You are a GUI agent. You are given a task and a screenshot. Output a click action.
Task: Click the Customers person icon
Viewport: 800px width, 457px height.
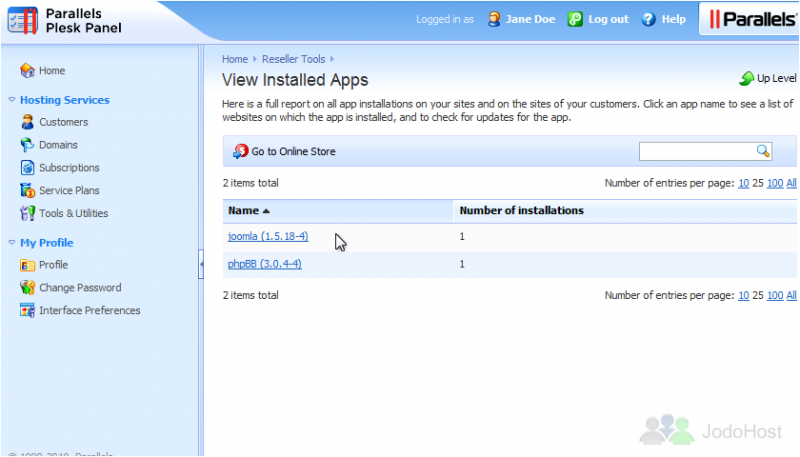click(27, 122)
